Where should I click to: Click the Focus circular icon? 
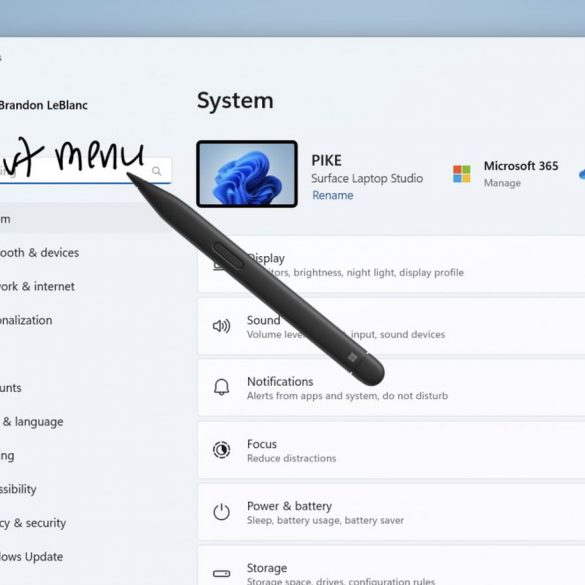(x=221, y=450)
